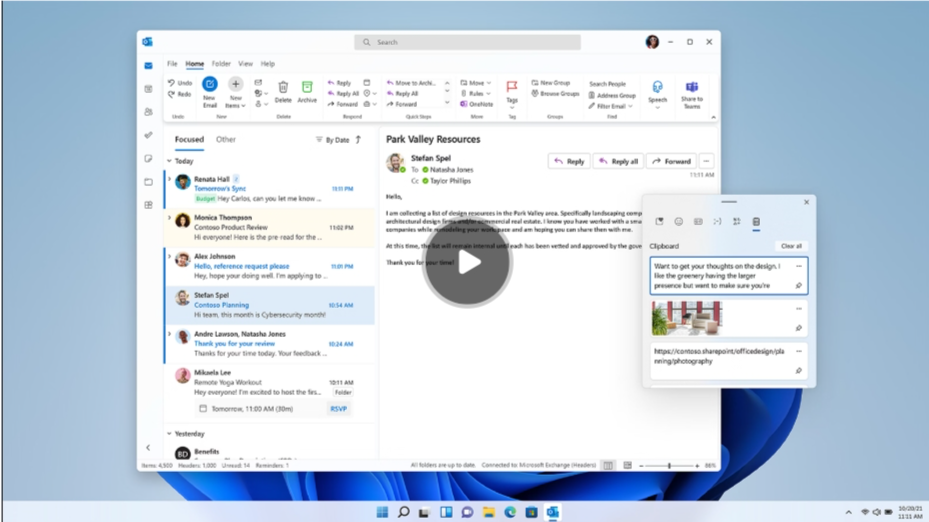The width and height of the screenshot is (929, 522).
Task: Switch to the Other inbox tab
Action: 226,140
